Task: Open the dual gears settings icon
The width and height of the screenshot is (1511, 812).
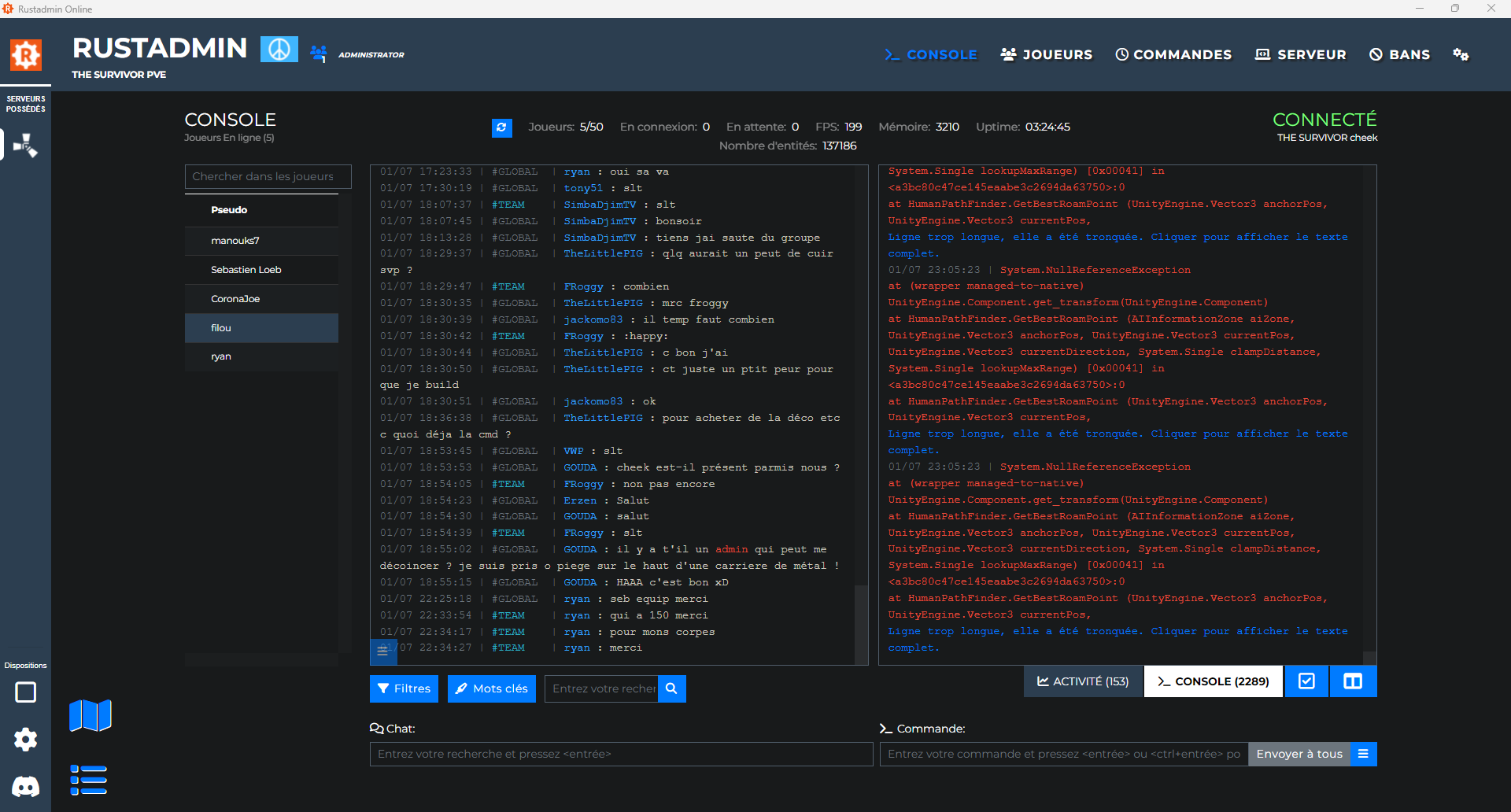Action: [1461, 54]
